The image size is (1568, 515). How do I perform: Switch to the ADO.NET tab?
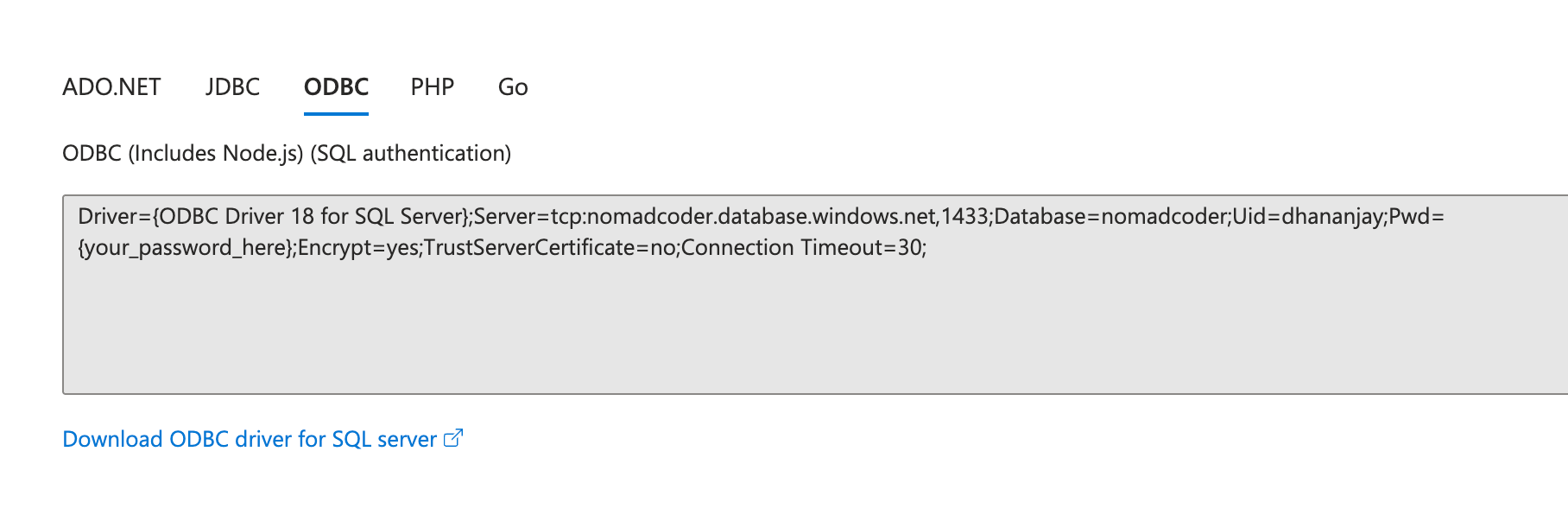click(111, 87)
